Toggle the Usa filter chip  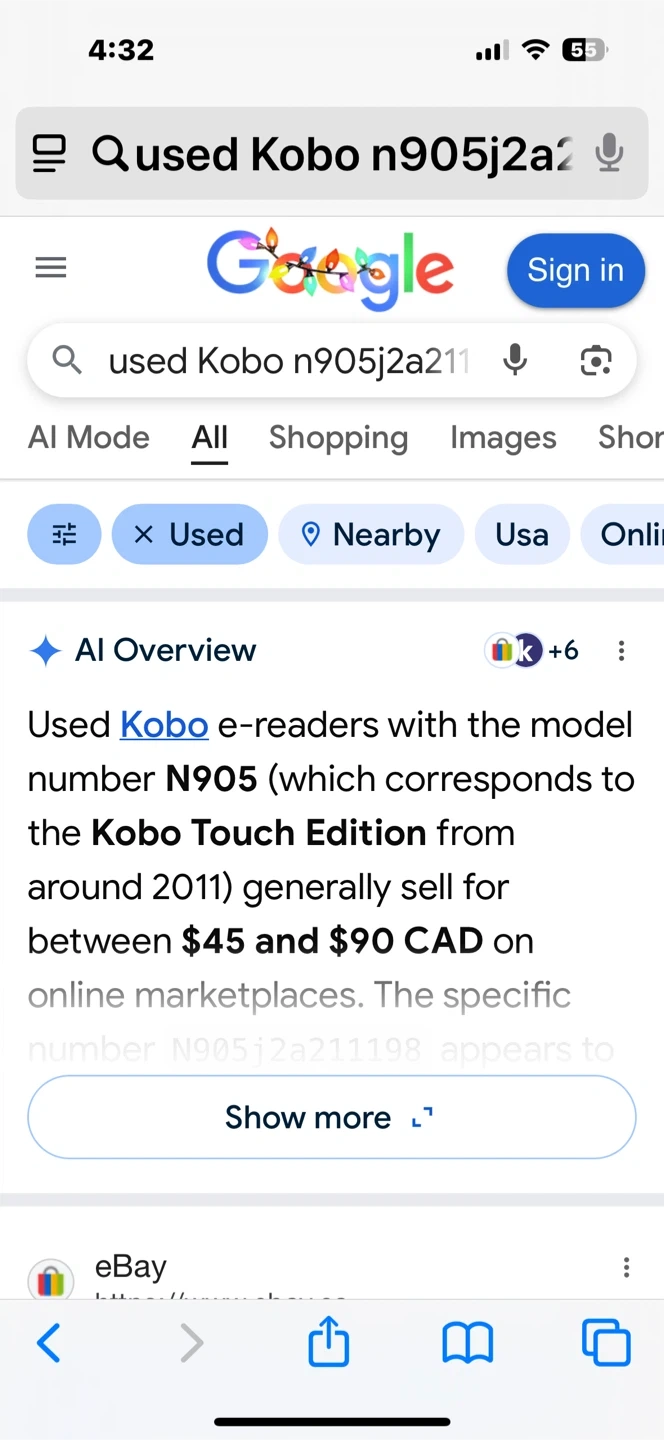(522, 535)
